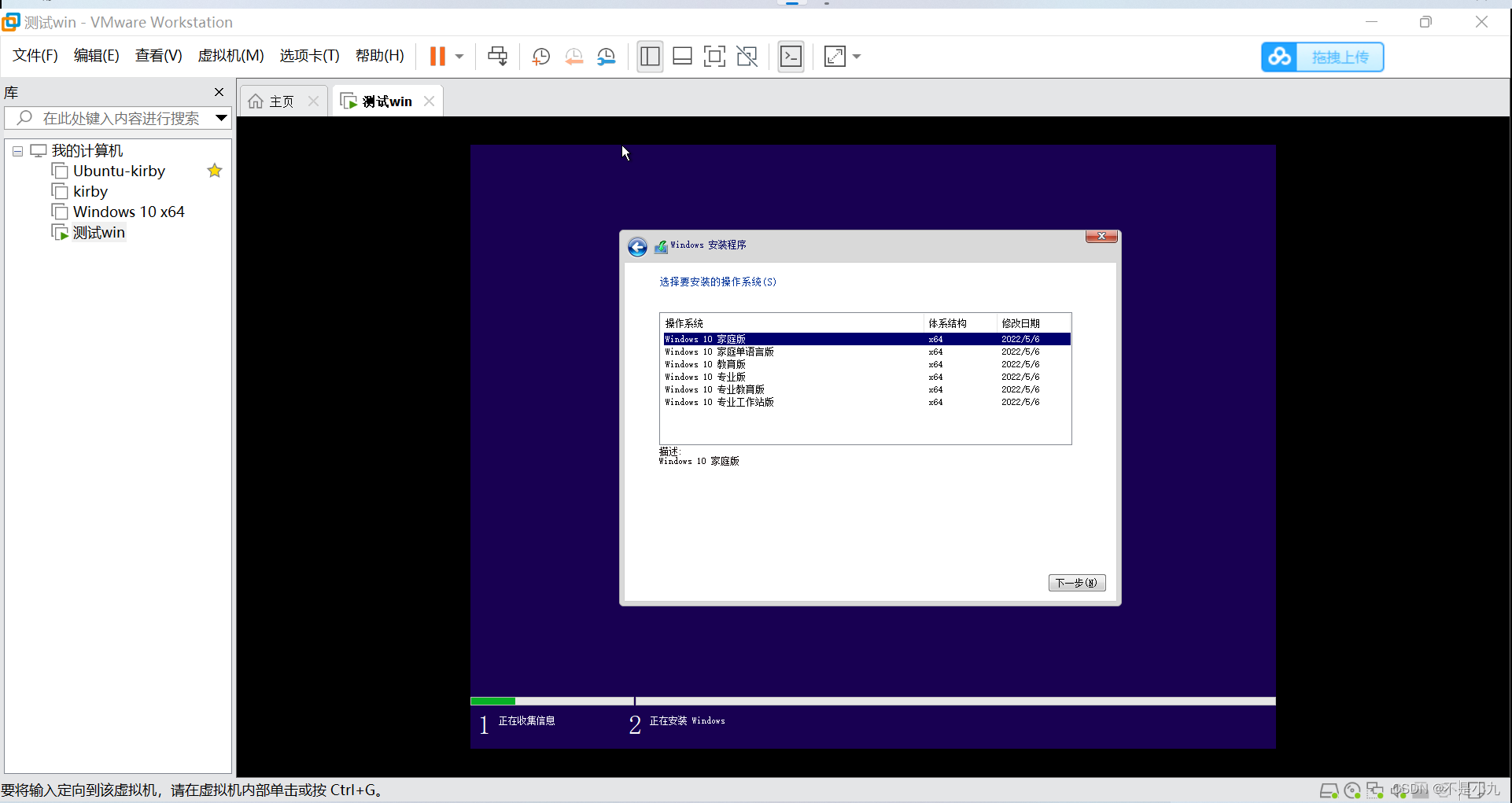Close the library panel
The image size is (1512, 803).
click(x=219, y=92)
